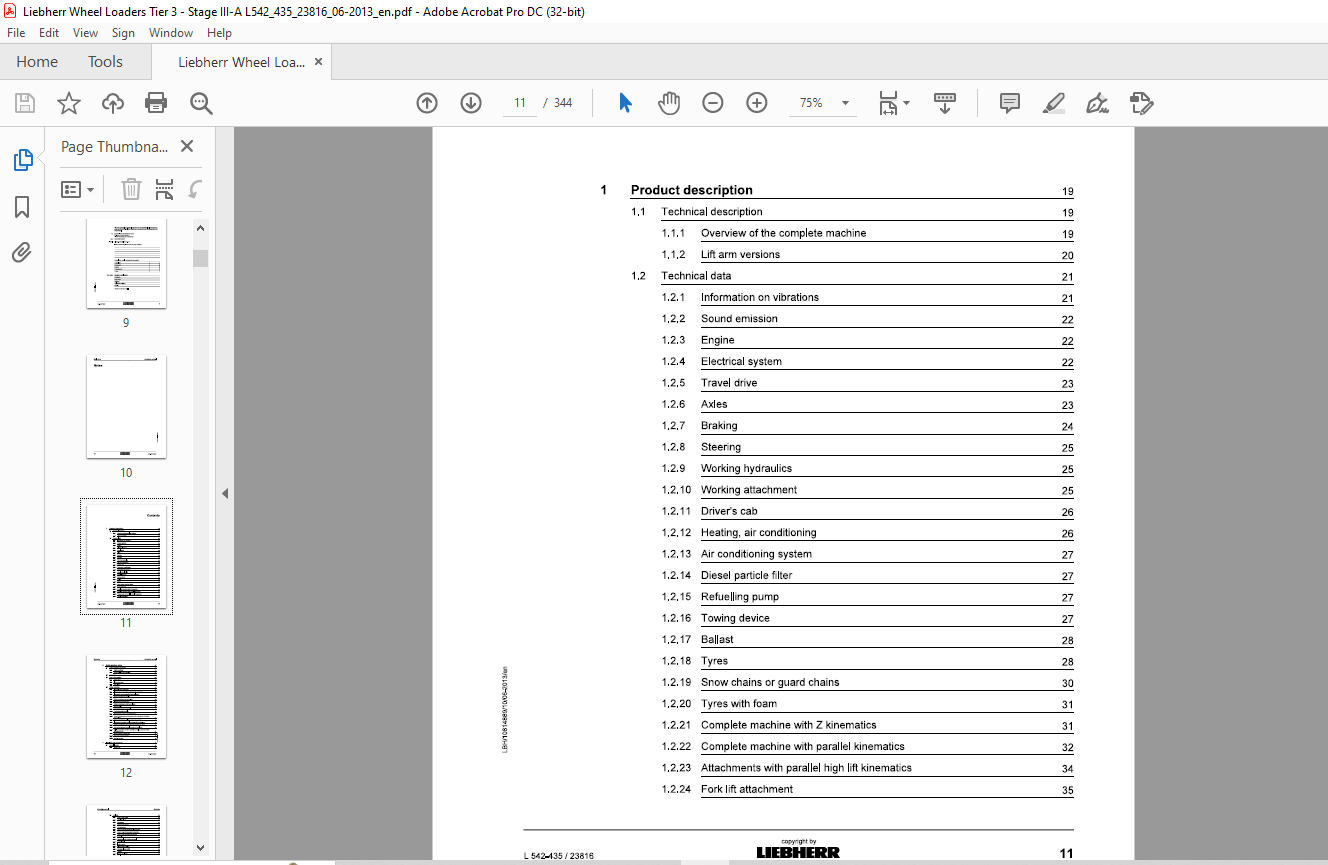1328x865 pixels.
Task: Click the Diesel particle filter entry
Action: (x=746, y=576)
